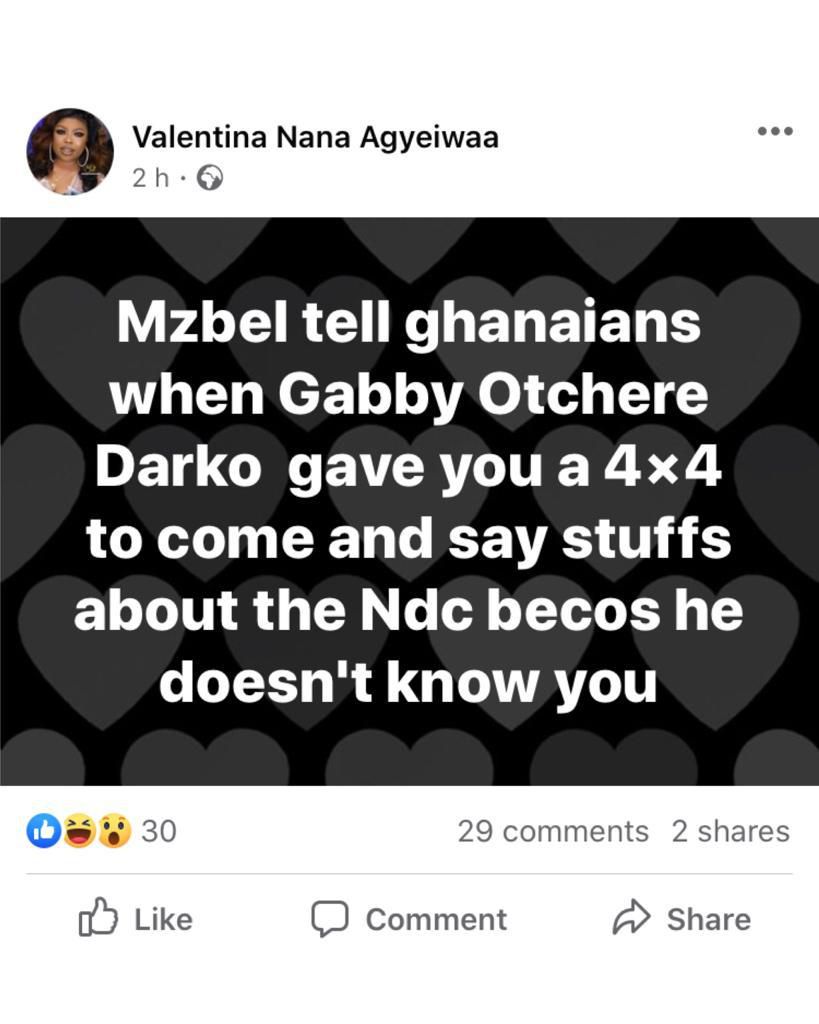
Task: Click the curved arrow Share icon
Action: pos(631,918)
